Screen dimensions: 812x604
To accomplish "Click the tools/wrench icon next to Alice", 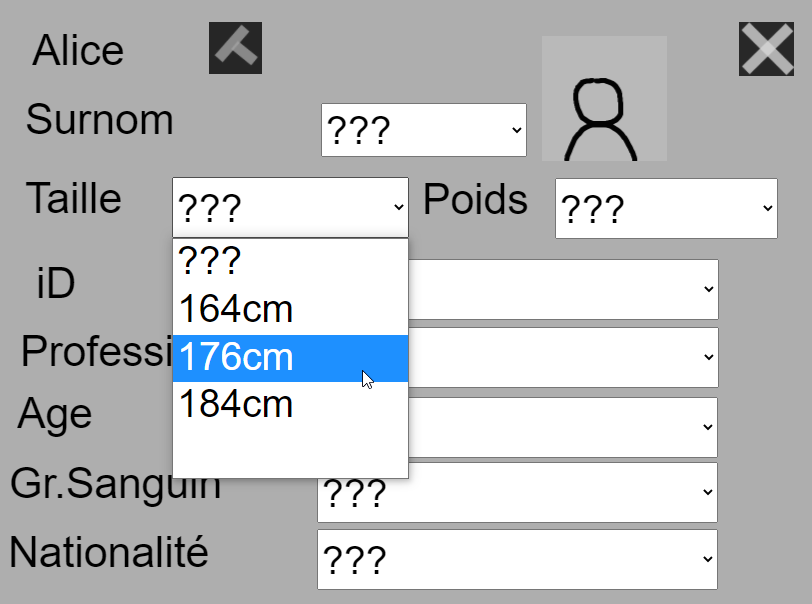I will coord(234,49).
